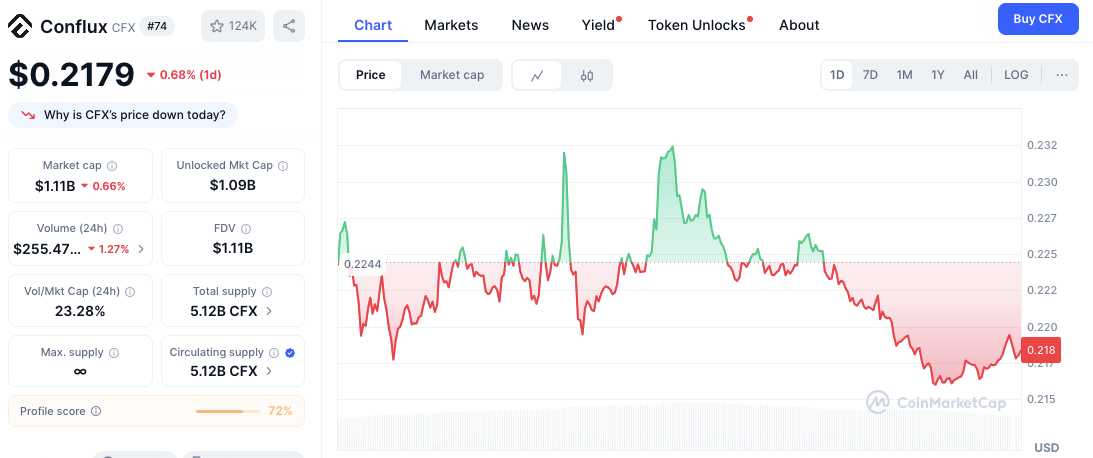Switch to candlestick chart icon
The image size is (1093, 458).
tap(587, 75)
